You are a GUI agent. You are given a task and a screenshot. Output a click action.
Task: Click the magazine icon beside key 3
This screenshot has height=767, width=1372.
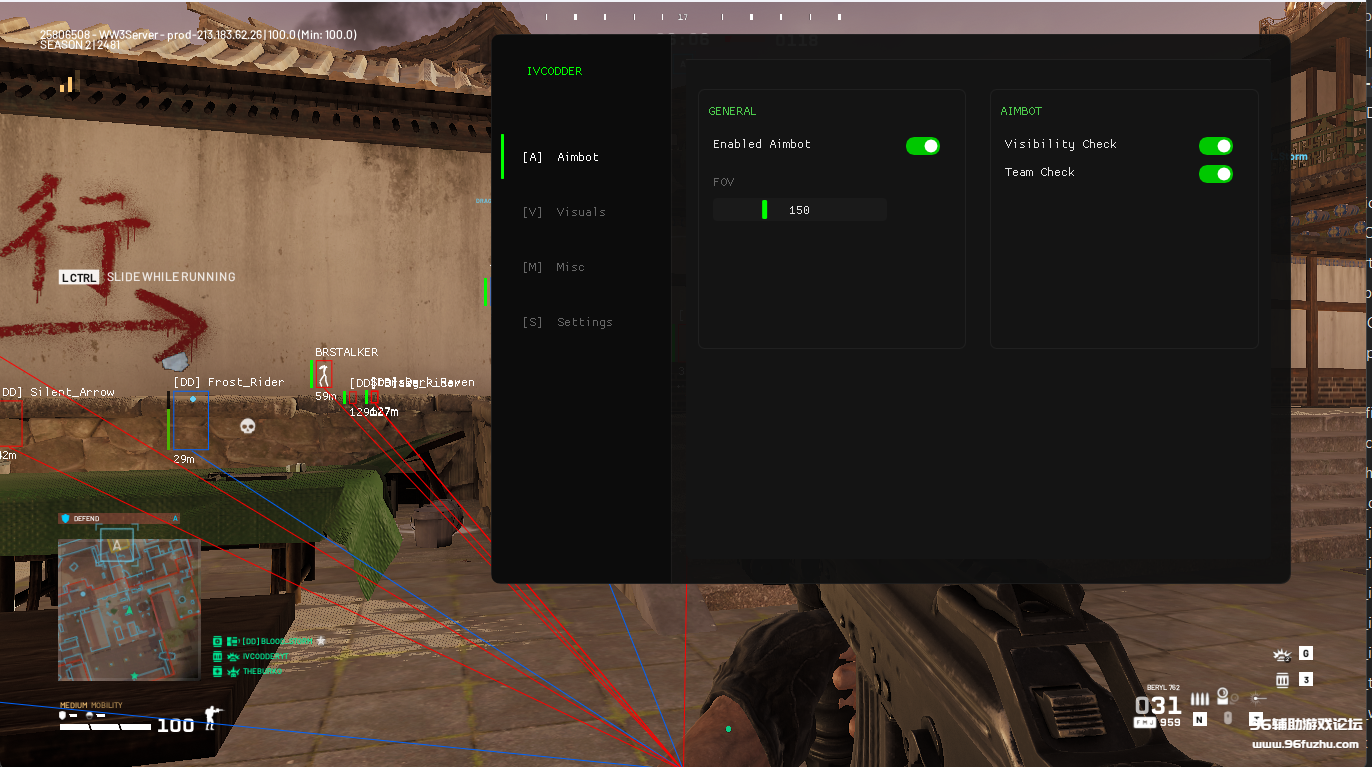[1282, 680]
